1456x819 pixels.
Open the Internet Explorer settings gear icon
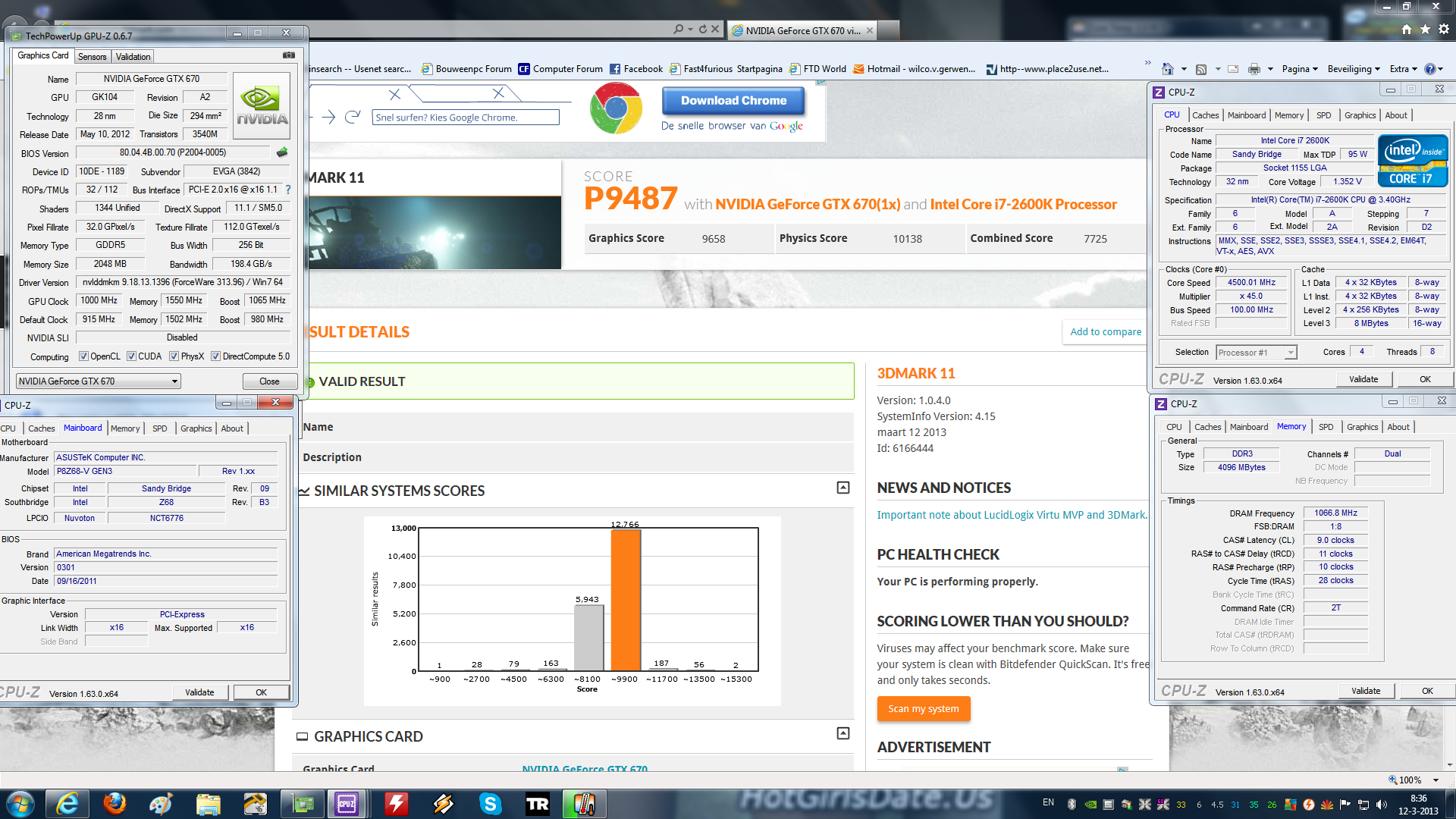click(1444, 29)
